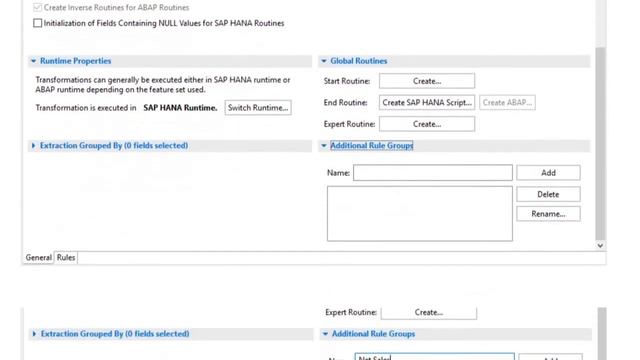Click the scroll-down arrow of the editor scrollbar
The image size is (640, 360).
click(x=600, y=245)
